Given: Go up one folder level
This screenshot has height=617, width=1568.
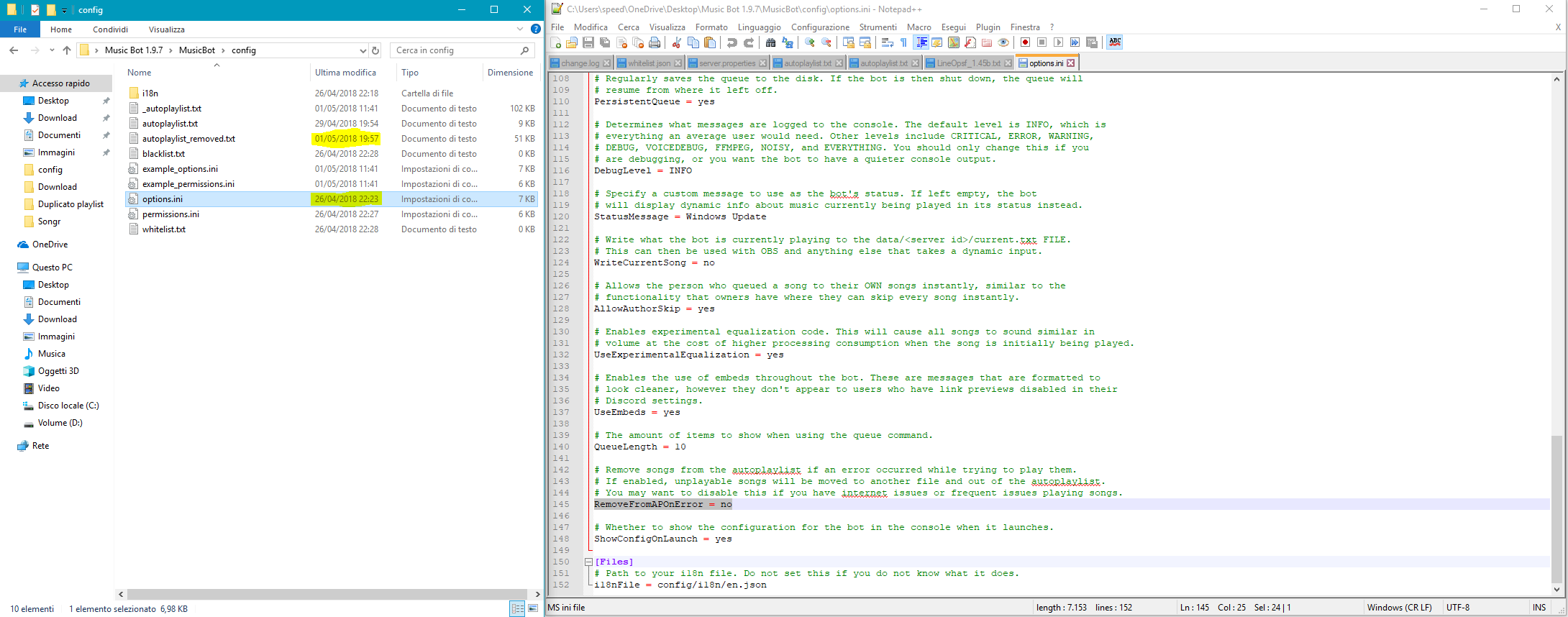Looking at the screenshot, I should click(67, 50).
